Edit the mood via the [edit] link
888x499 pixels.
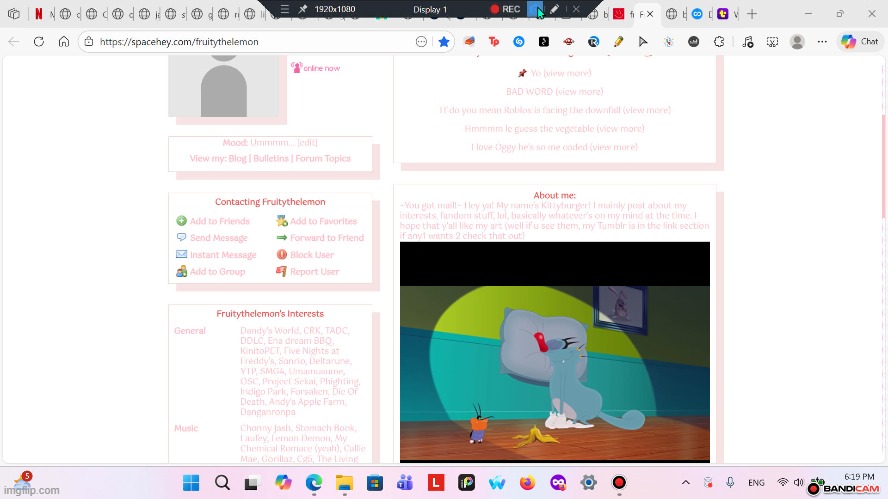[307, 143]
